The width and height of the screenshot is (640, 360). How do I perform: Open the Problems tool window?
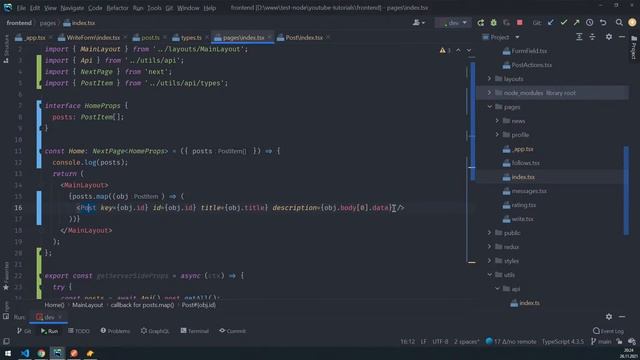click(115, 331)
